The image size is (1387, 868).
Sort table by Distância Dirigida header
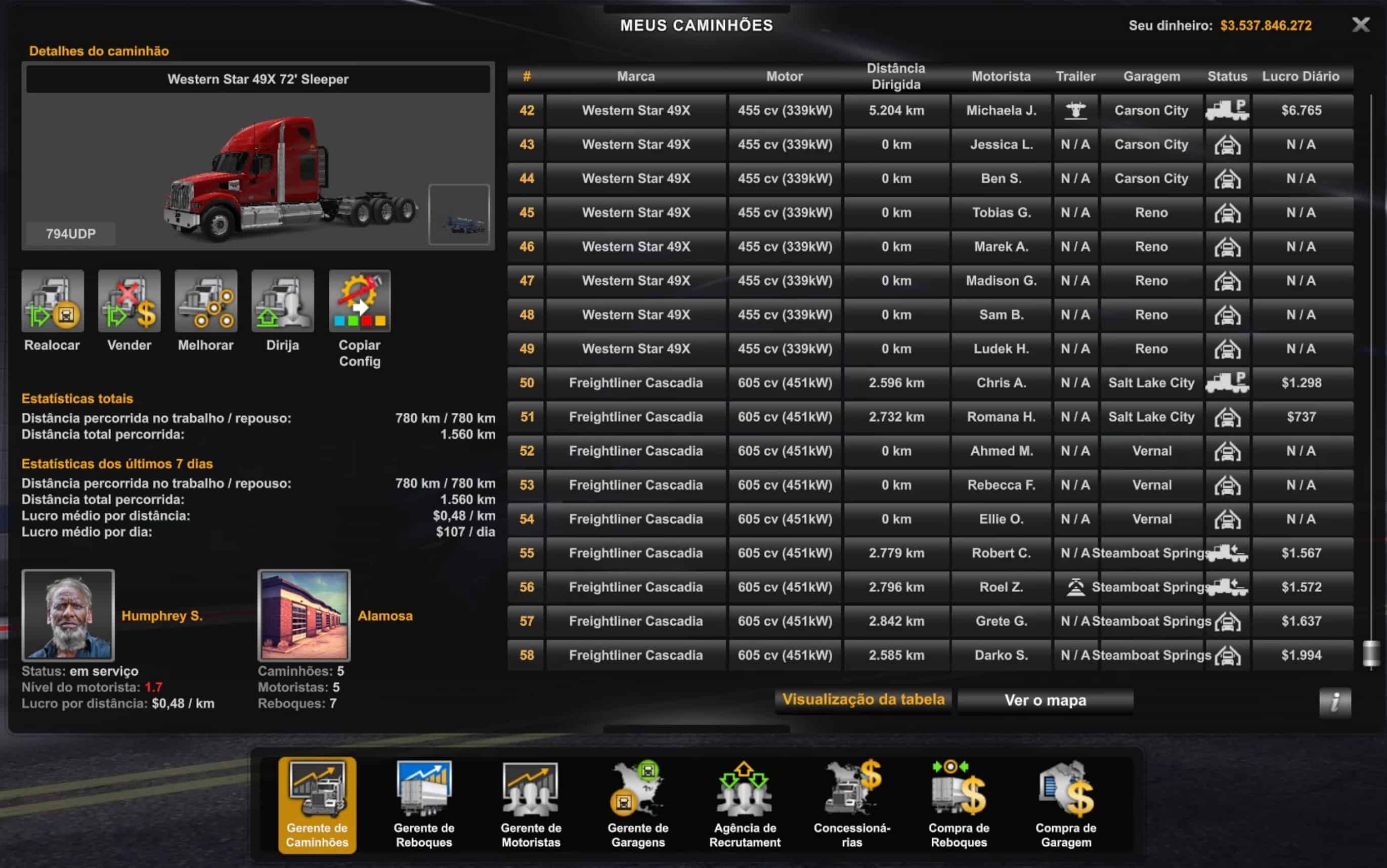click(895, 76)
